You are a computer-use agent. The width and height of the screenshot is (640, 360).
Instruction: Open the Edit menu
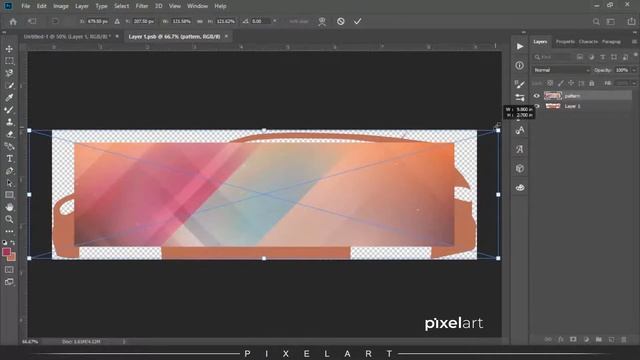pyautogui.click(x=42, y=6)
